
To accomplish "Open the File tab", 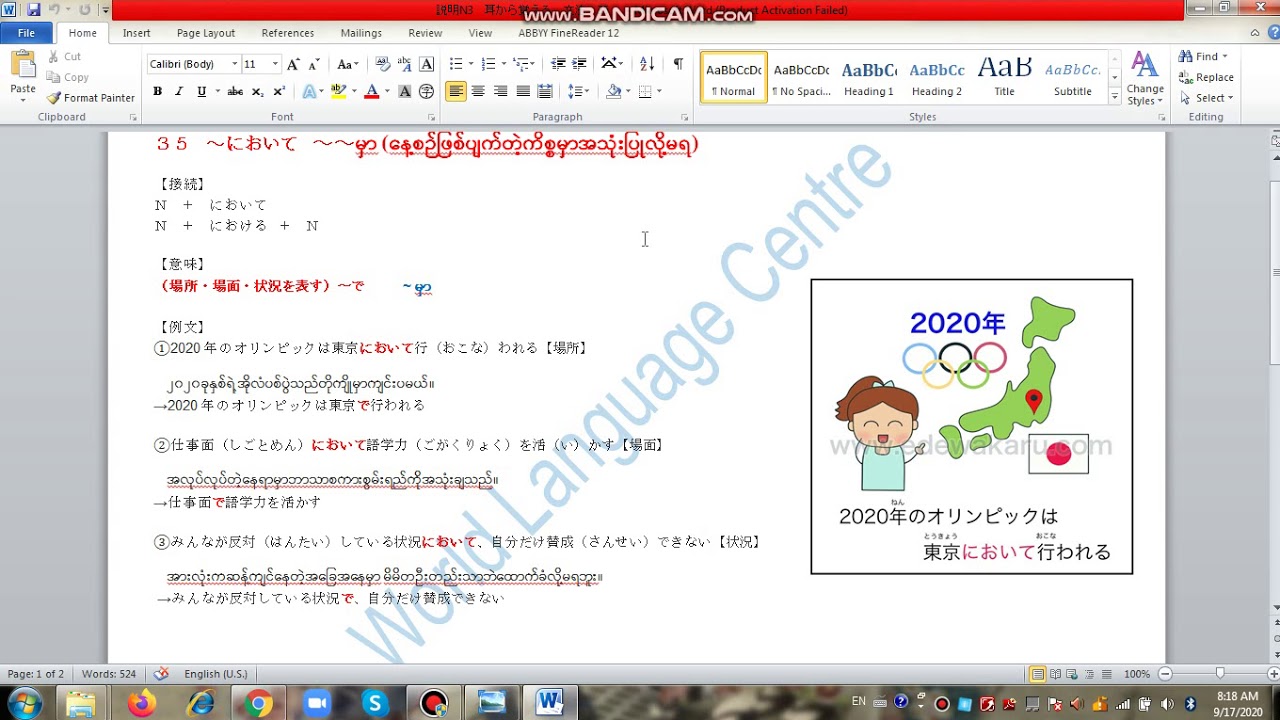I will click(x=26, y=33).
